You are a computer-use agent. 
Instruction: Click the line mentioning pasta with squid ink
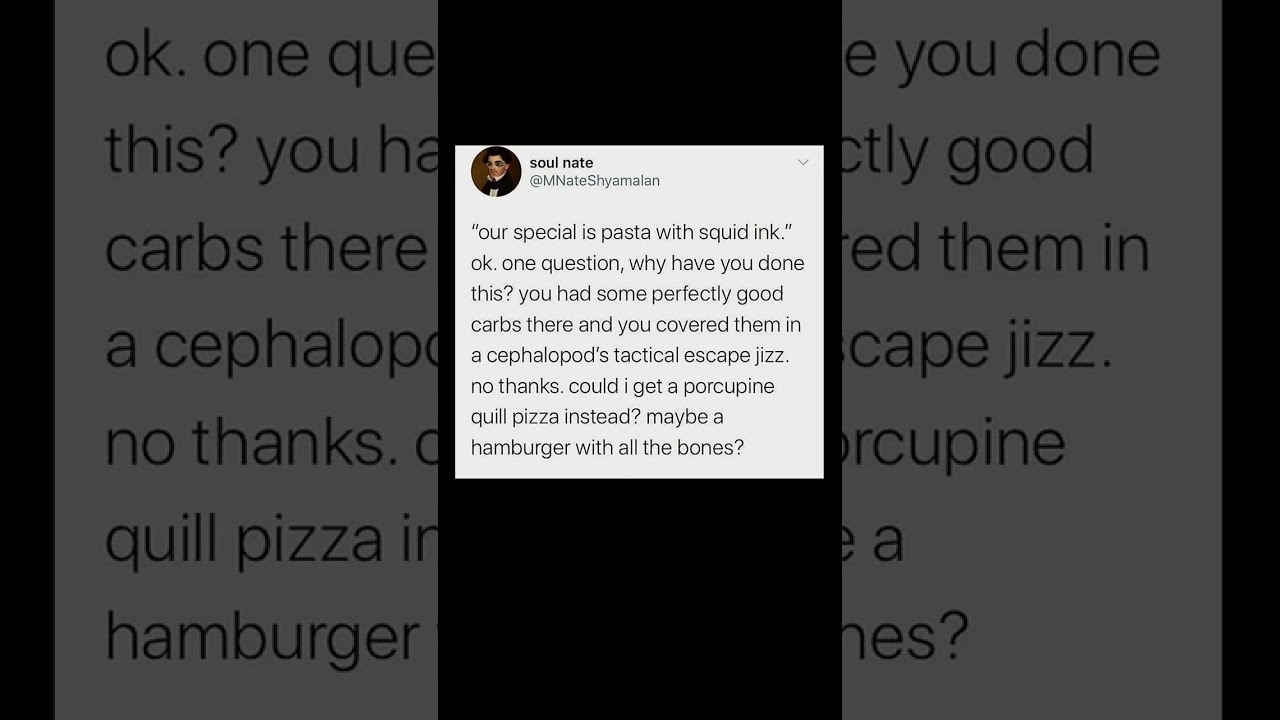point(632,232)
